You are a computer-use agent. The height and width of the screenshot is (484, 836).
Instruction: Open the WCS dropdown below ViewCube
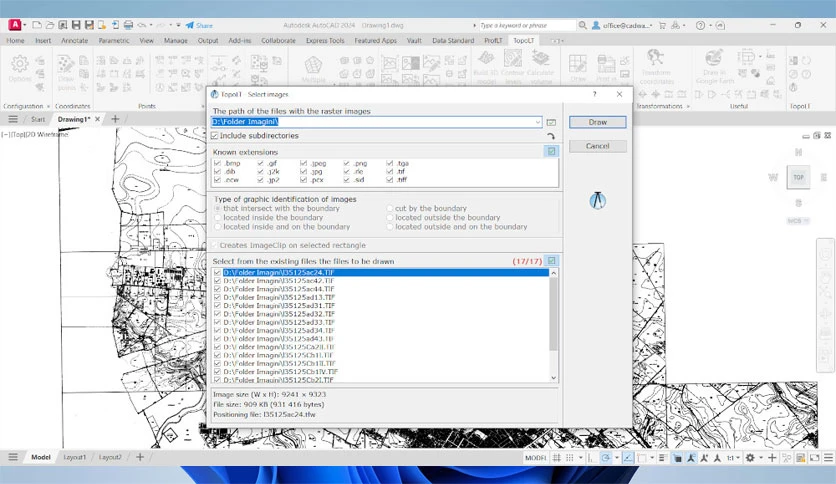point(798,221)
